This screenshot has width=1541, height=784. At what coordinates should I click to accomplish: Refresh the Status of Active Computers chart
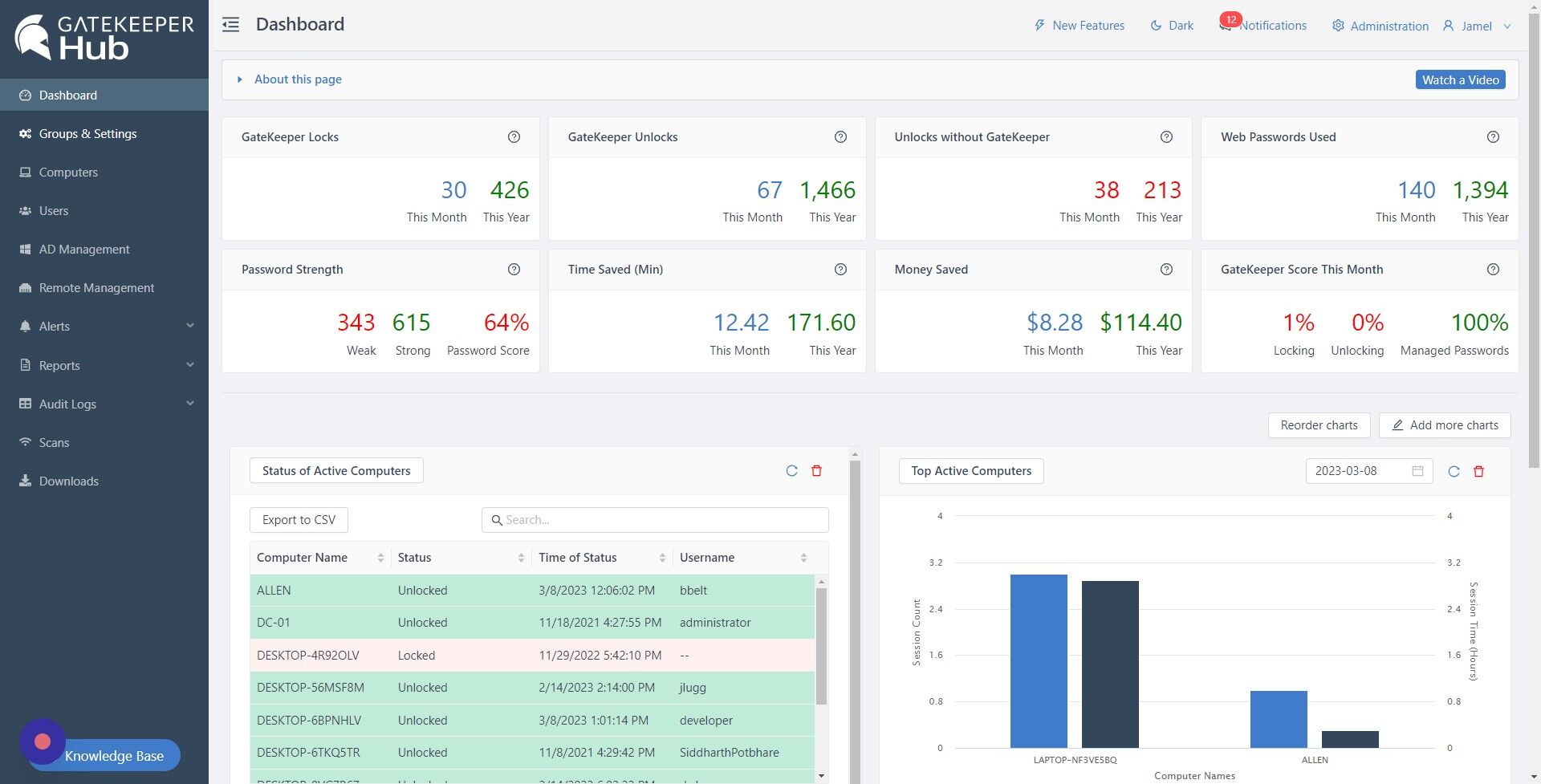coord(791,471)
